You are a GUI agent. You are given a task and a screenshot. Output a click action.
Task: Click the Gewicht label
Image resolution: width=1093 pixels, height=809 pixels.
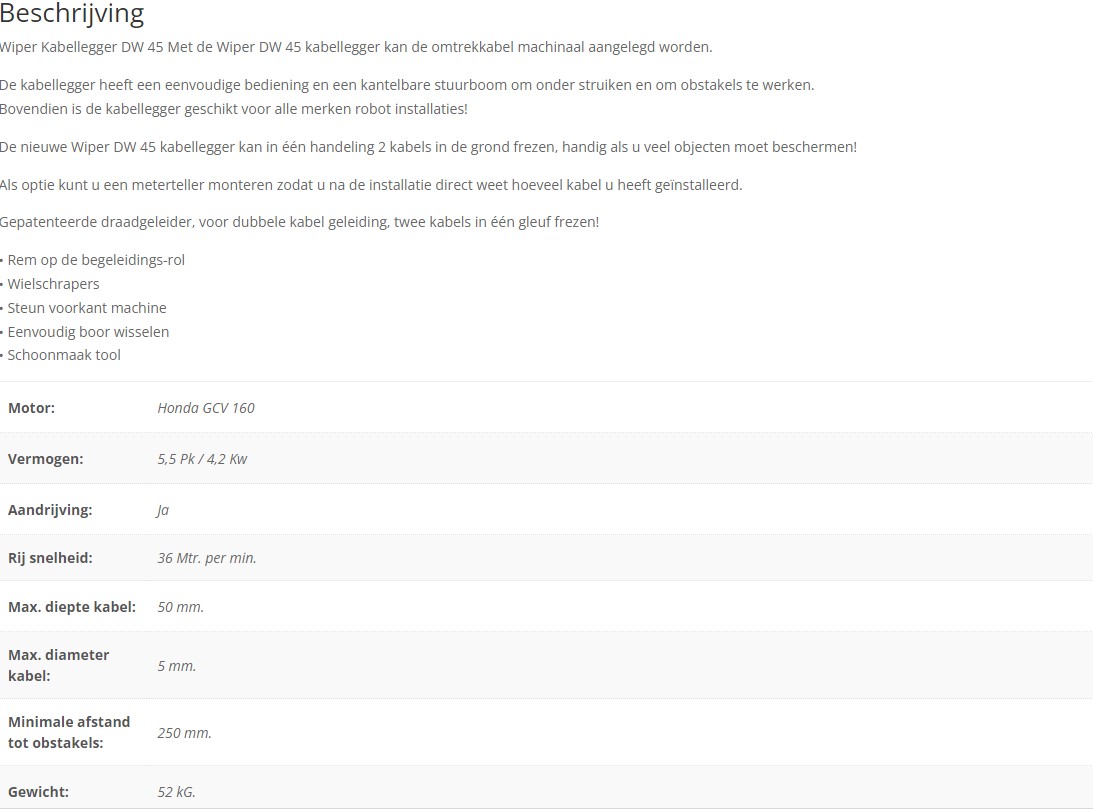pyautogui.click(x=38, y=792)
